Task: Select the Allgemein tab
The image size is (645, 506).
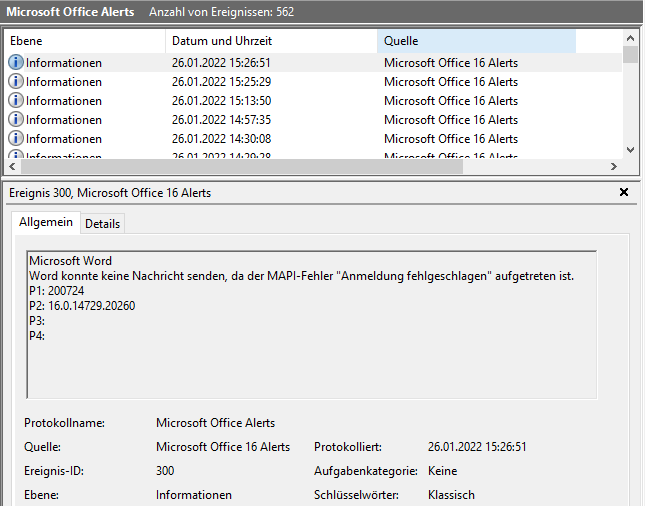Action: 46,223
